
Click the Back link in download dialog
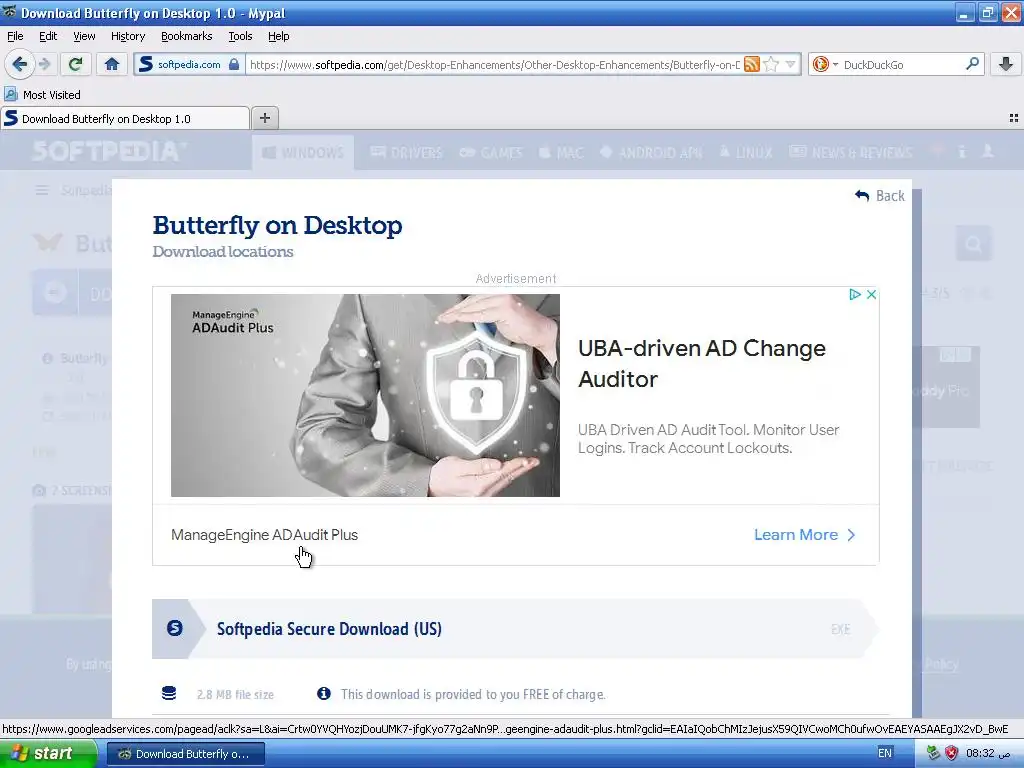click(880, 195)
